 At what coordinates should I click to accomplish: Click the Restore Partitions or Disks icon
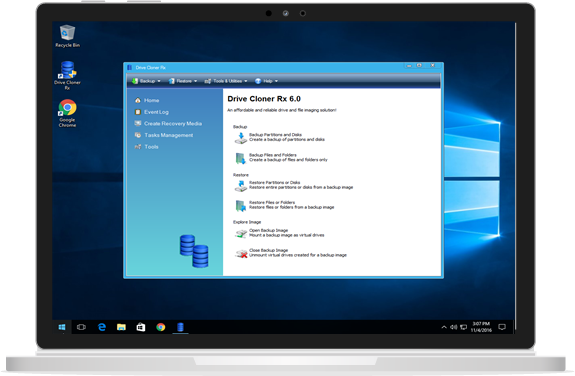[241, 186]
